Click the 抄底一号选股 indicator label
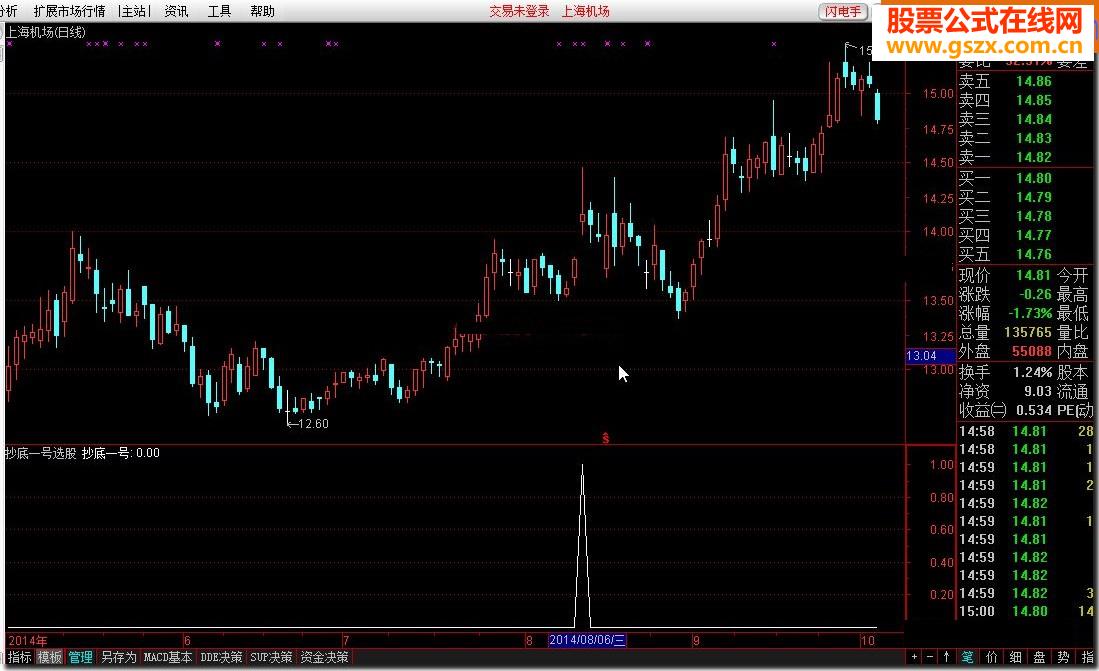 pos(41,453)
